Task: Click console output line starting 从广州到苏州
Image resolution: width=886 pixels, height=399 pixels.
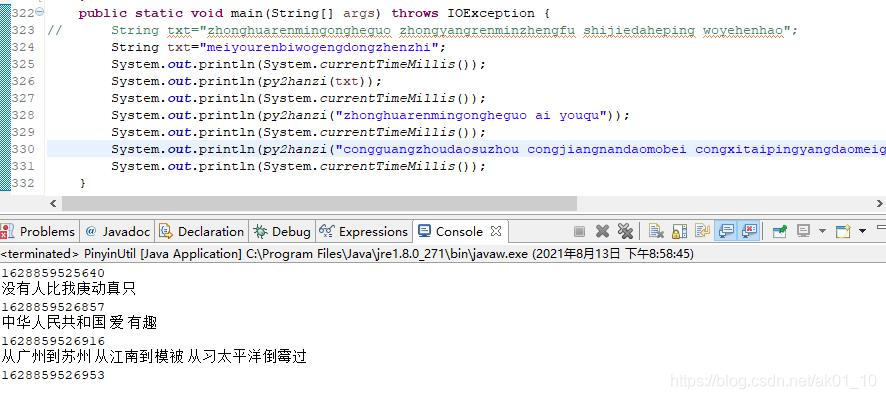Action: click(x=154, y=357)
